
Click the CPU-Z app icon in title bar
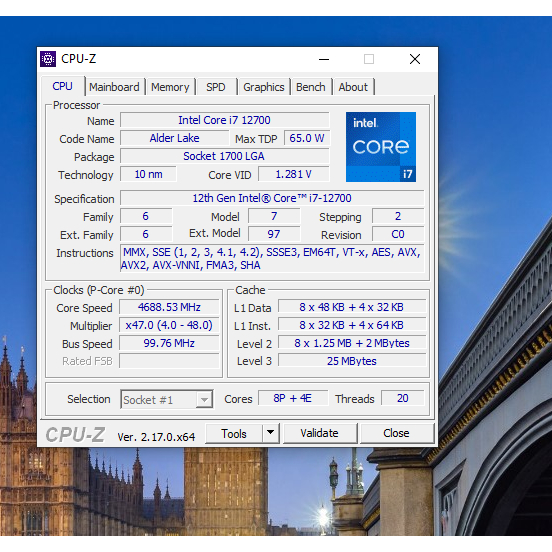(x=48, y=59)
